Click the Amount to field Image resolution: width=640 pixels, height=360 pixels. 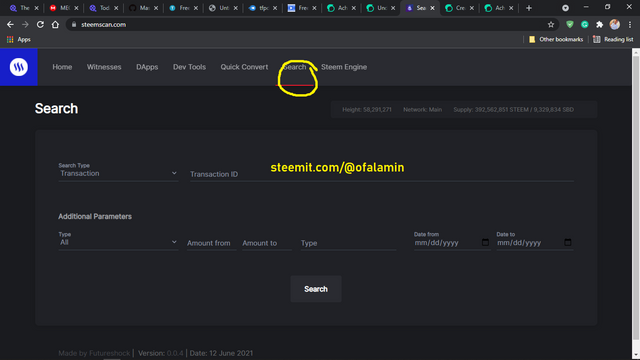pos(267,243)
